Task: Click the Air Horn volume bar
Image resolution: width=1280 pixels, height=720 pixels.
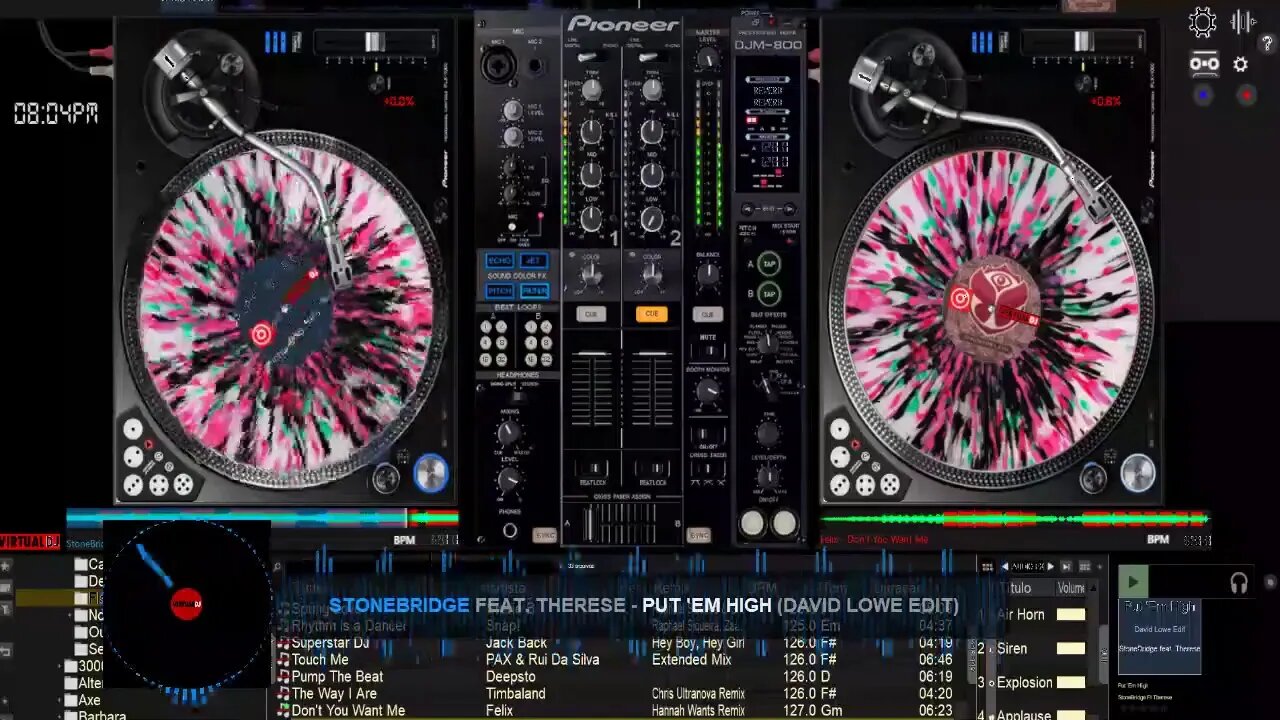Action: coord(1071,615)
